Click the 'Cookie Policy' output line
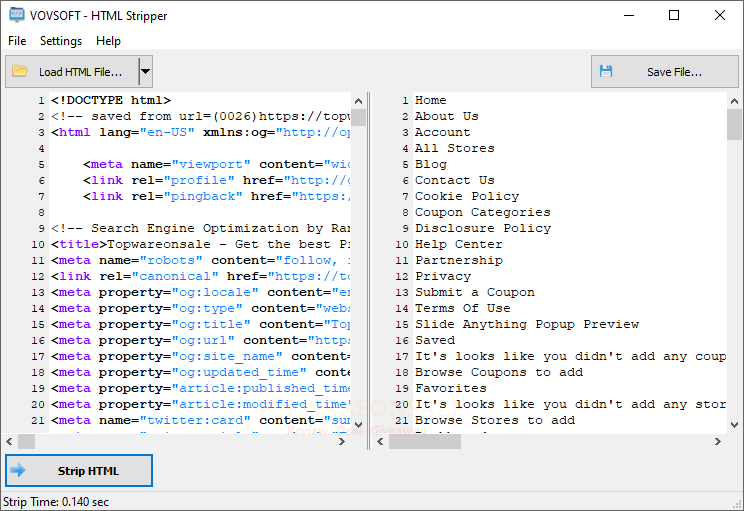The image size is (744, 511). click(467, 196)
